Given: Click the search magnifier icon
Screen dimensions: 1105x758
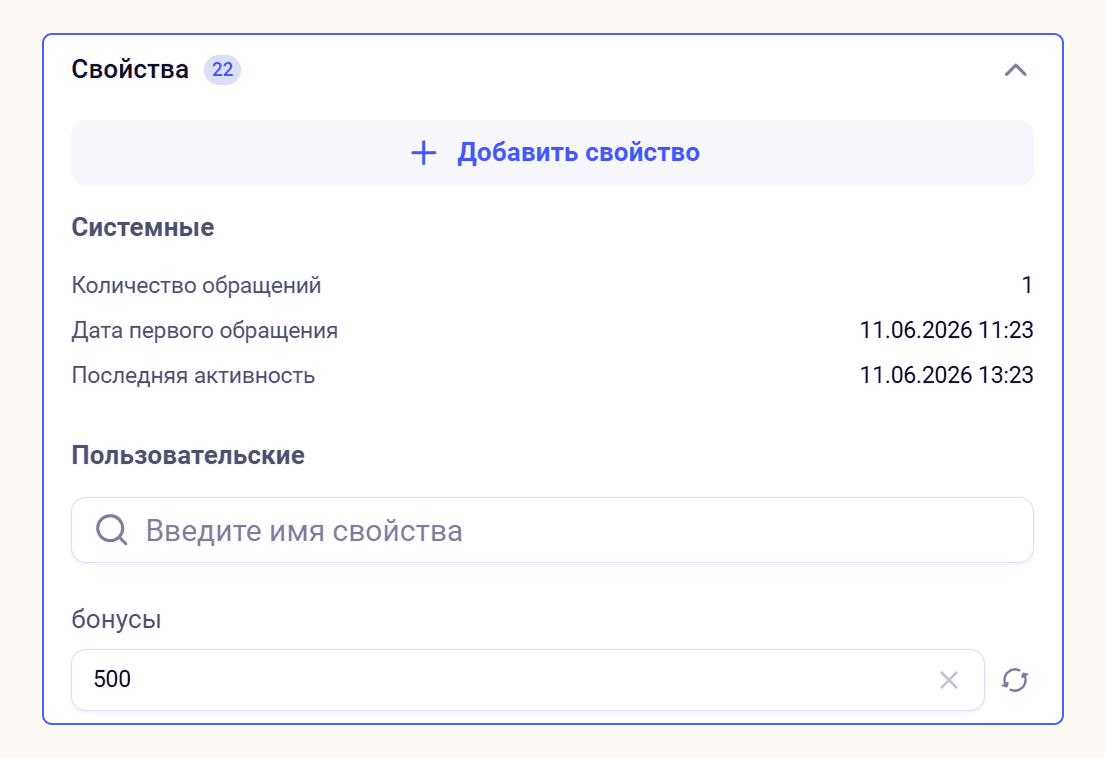Looking at the screenshot, I should [x=111, y=530].
